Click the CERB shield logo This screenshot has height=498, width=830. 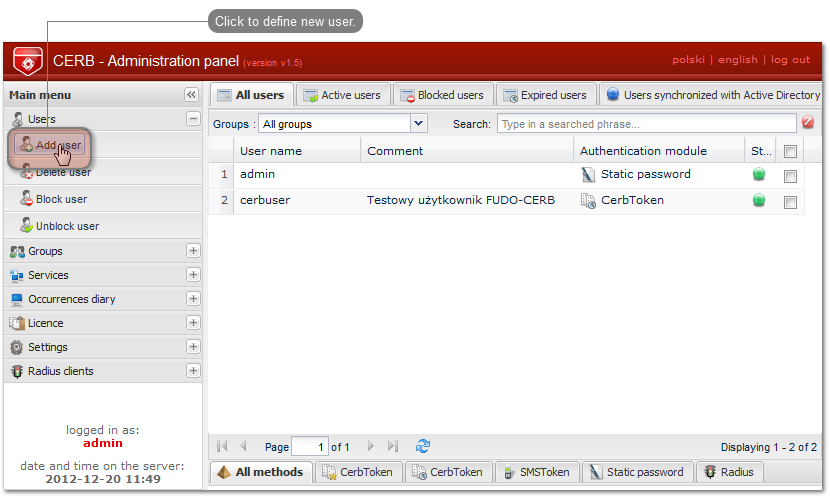click(28, 60)
